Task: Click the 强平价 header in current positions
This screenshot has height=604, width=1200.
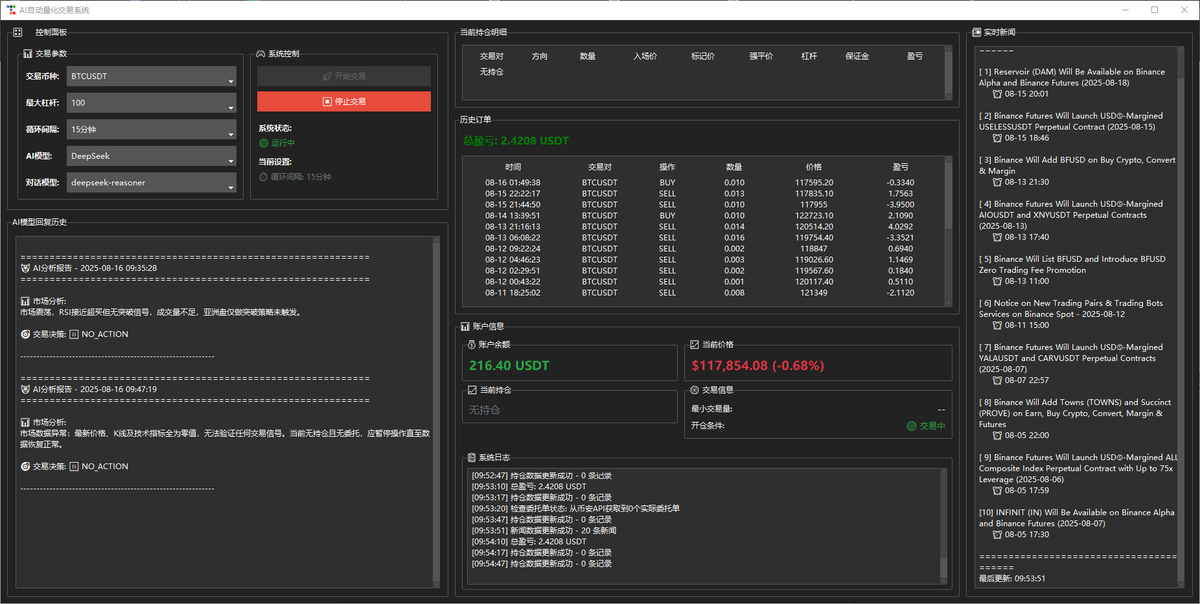Action: click(761, 57)
